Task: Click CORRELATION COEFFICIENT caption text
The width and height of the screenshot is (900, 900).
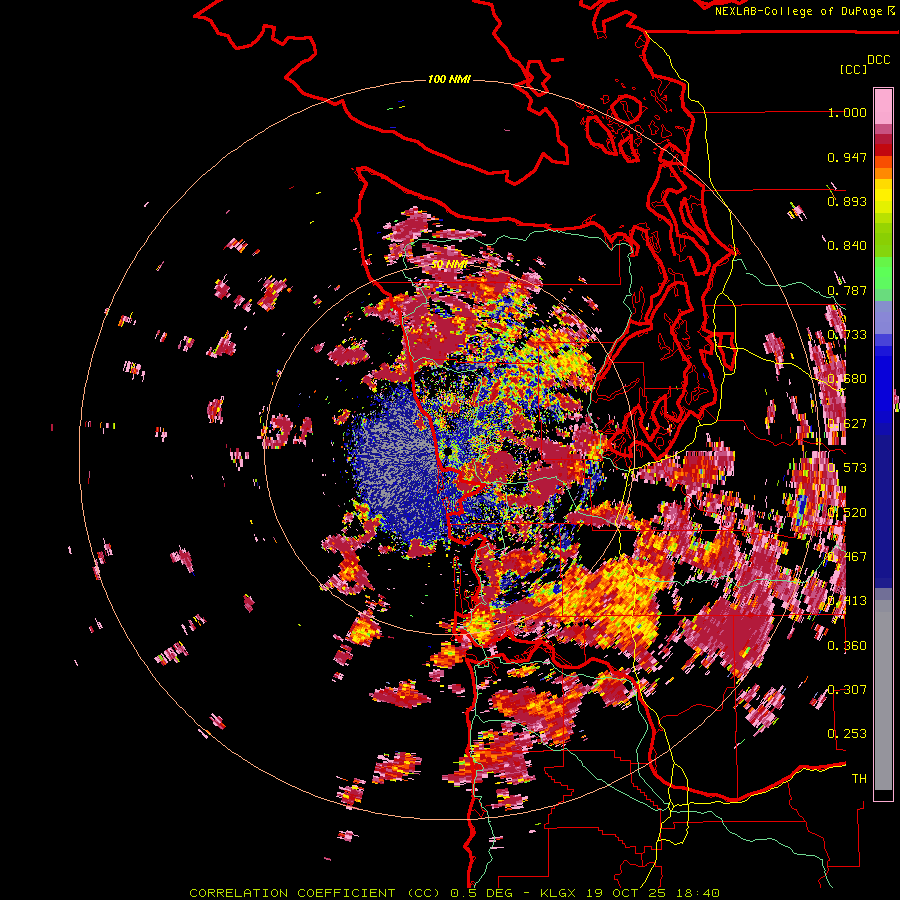Action: (x=293, y=893)
